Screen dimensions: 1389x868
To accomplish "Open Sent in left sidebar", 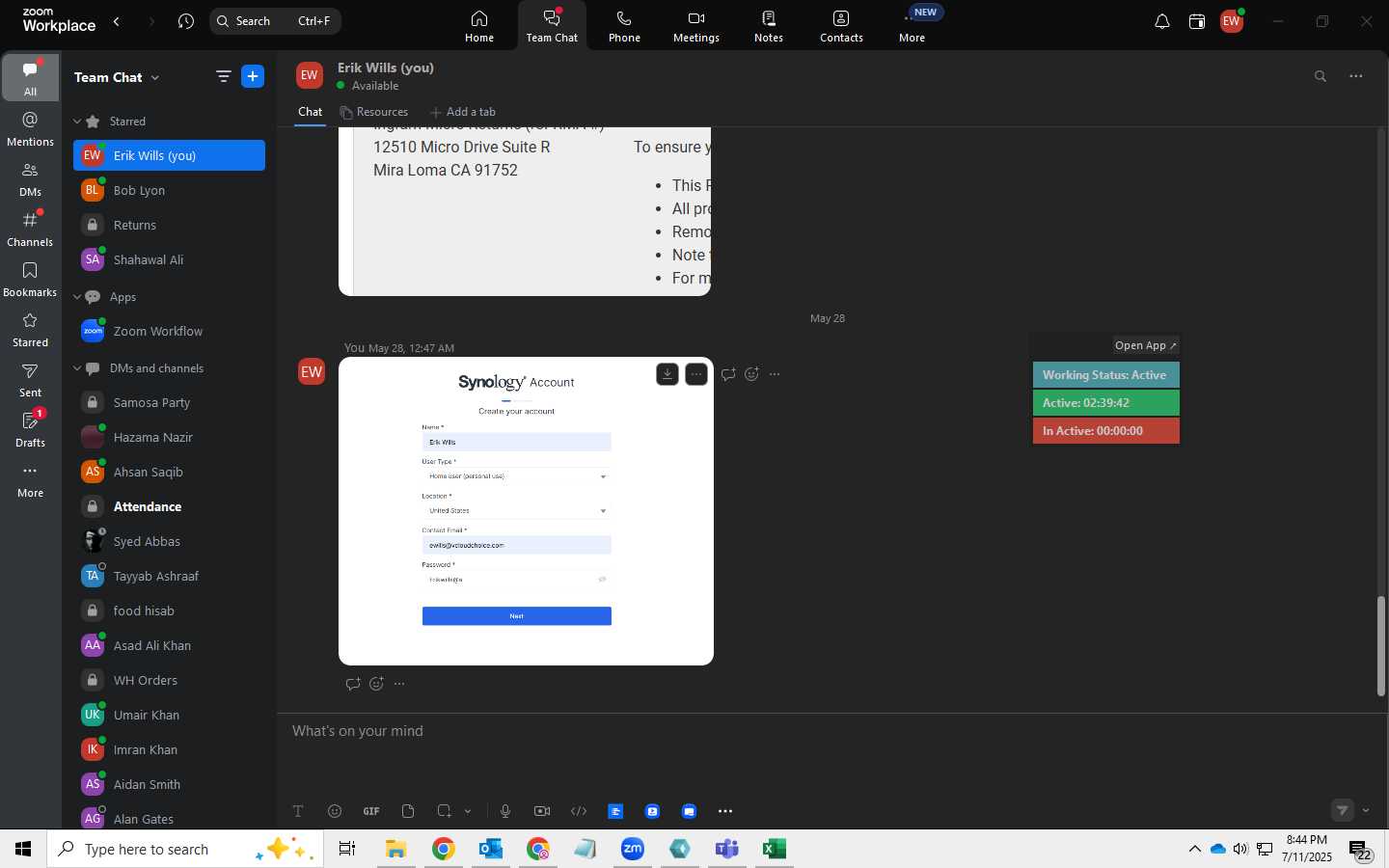I will tap(30, 379).
